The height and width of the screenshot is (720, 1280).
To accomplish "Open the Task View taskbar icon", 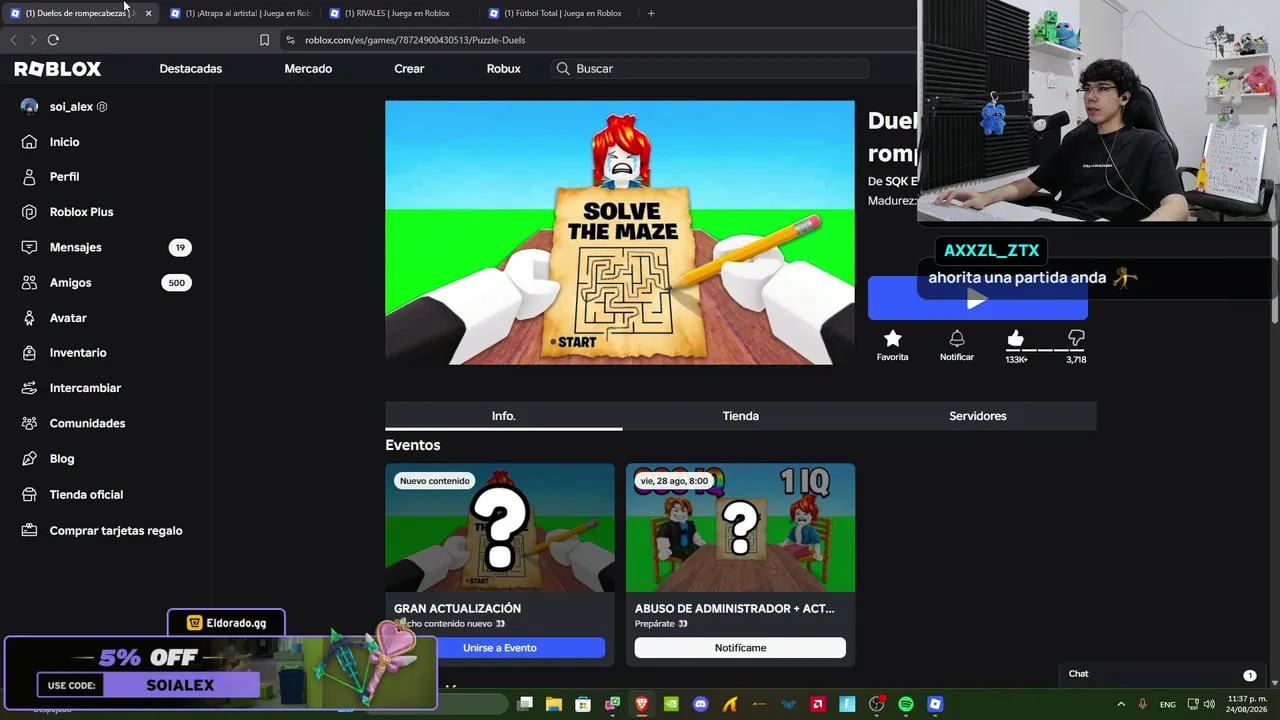I will pyautogui.click(x=525, y=704).
